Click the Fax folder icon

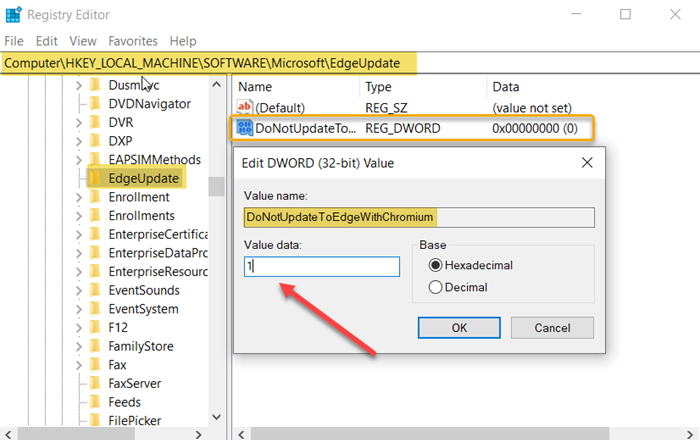(95, 365)
